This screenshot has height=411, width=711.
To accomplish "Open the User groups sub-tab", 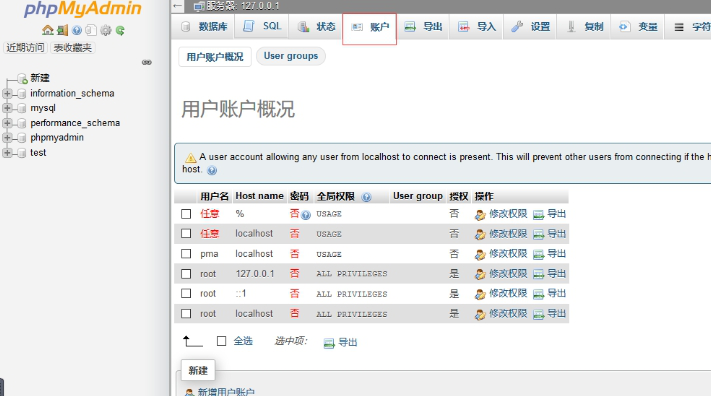I will tap(291, 57).
